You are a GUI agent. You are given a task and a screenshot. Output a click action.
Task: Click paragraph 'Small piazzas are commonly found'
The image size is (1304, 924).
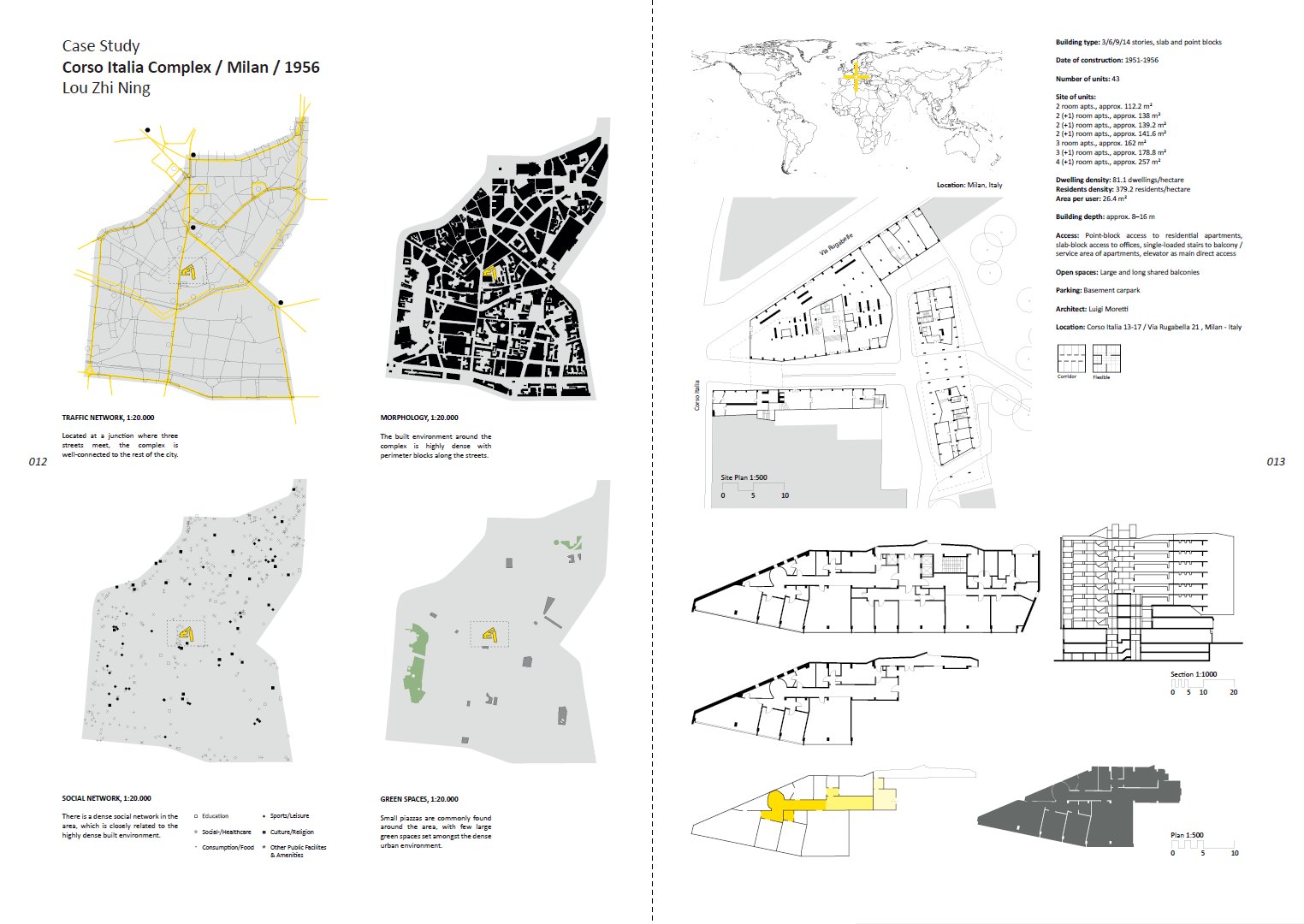(436, 831)
